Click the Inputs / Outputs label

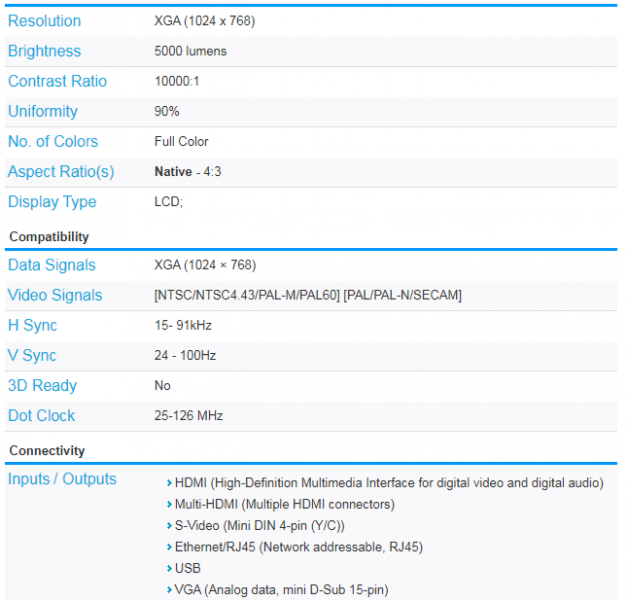[62, 479]
